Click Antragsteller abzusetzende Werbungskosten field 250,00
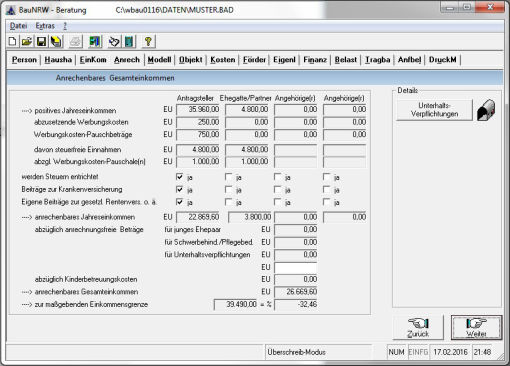The image size is (510, 366). (198, 122)
